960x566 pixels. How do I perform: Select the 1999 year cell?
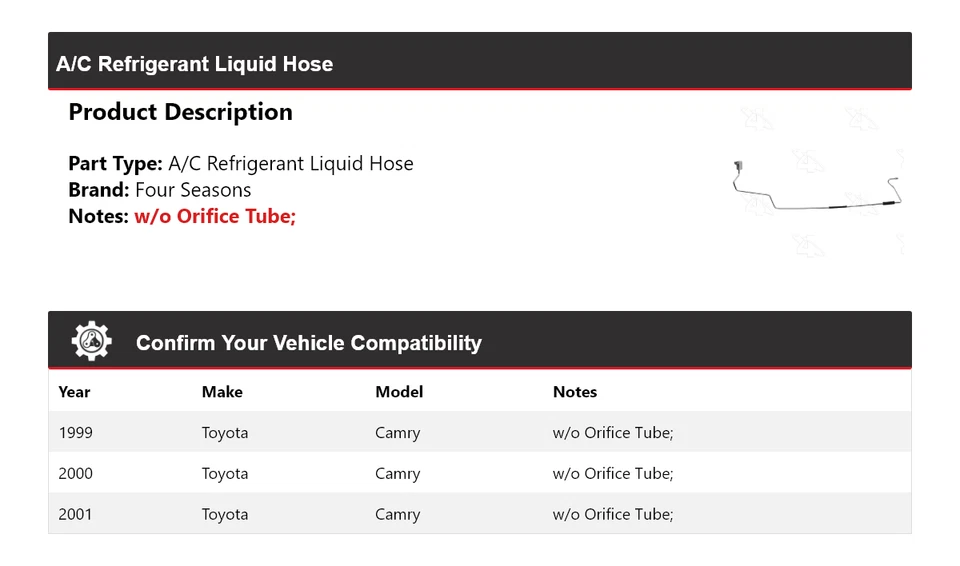click(x=76, y=433)
